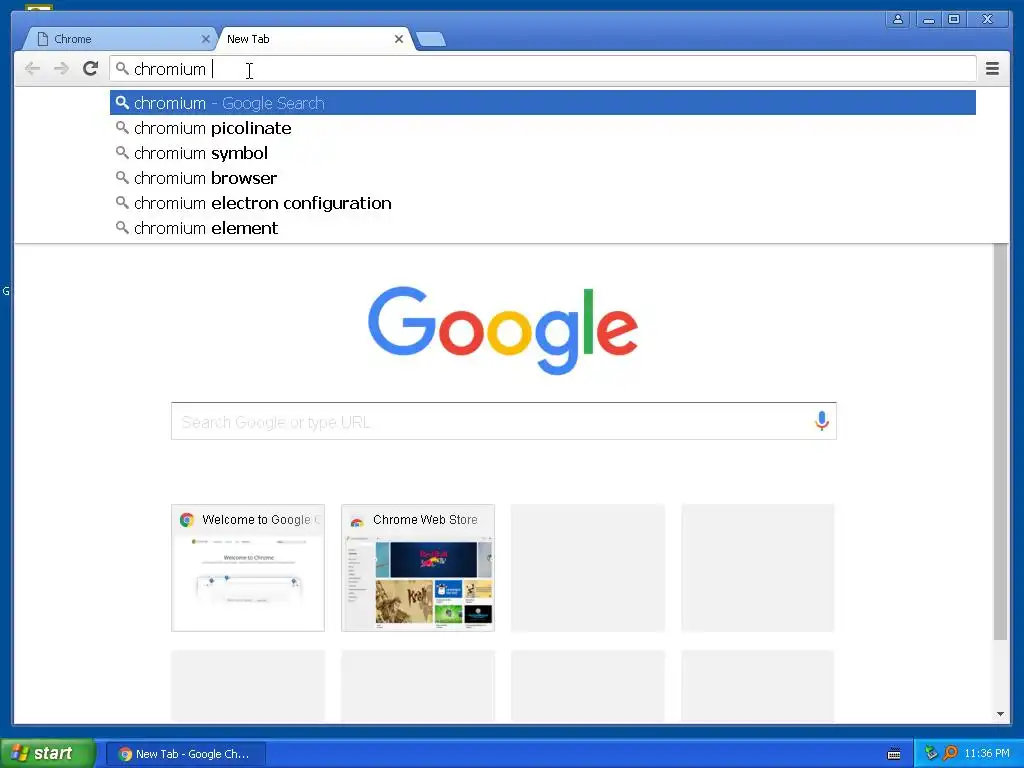Click the magnifier icon beside chromium browser
Image resolution: width=1024 pixels, height=768 pixels.
(122, 177)
